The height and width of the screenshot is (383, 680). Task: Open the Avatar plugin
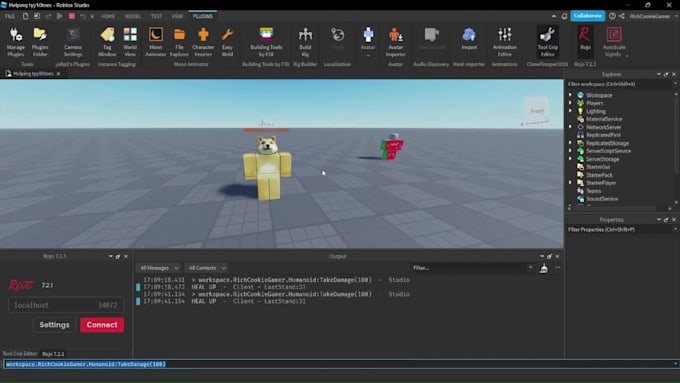[x=368, y=41]
